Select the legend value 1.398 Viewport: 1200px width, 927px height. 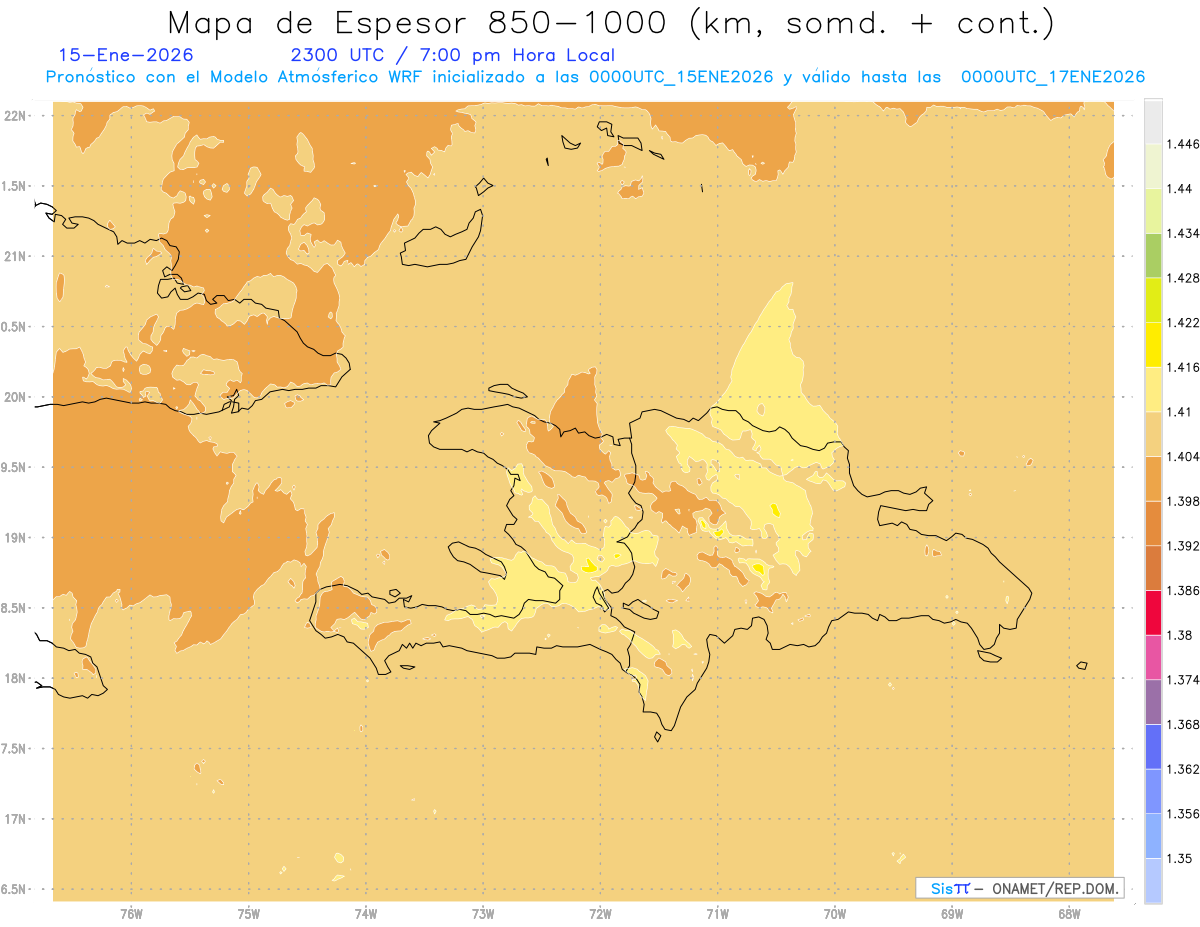pyautogui.click(x=1184, y=501)
